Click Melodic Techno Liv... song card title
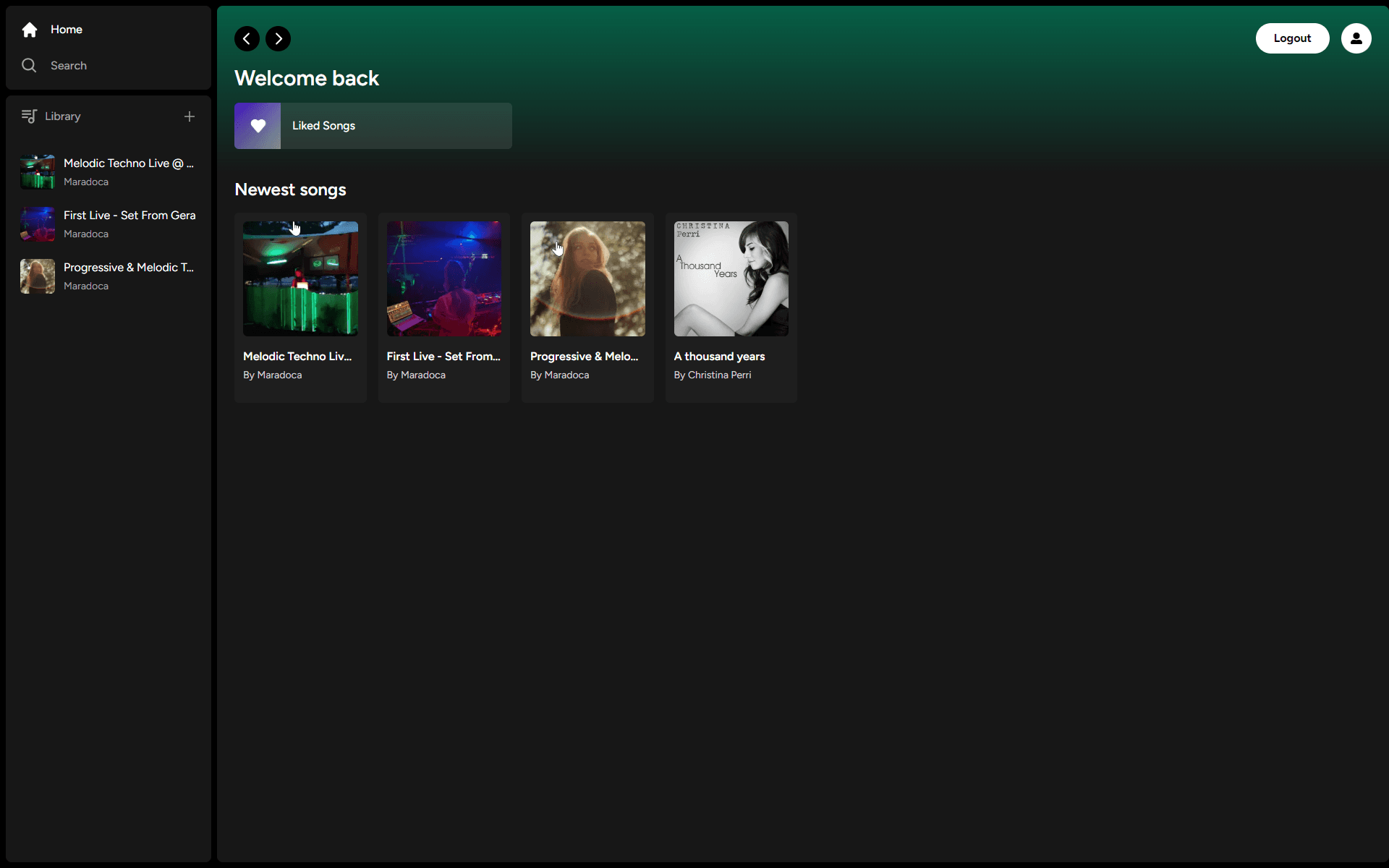1389x868 pixels. click(x=297, y=357)
